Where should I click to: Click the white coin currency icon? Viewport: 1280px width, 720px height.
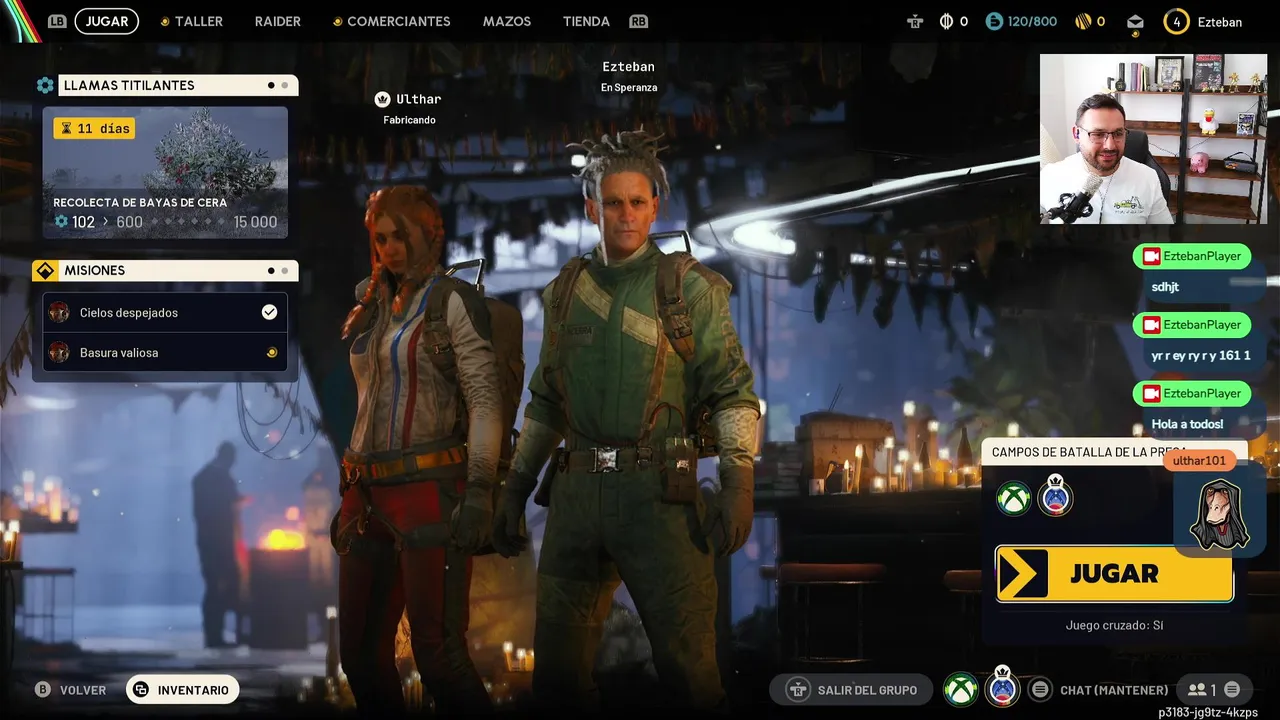(947, 21)
